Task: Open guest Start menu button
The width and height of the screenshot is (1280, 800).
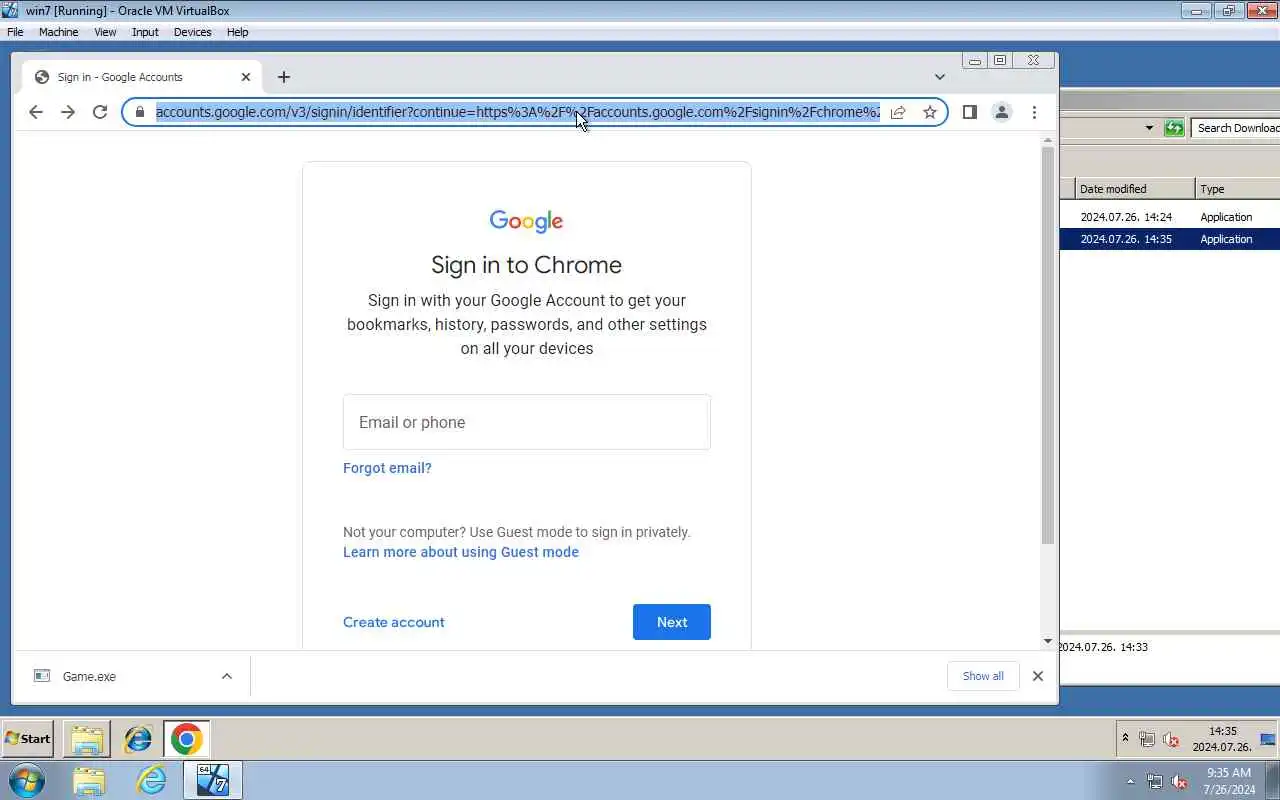Action: coord(28,739)
